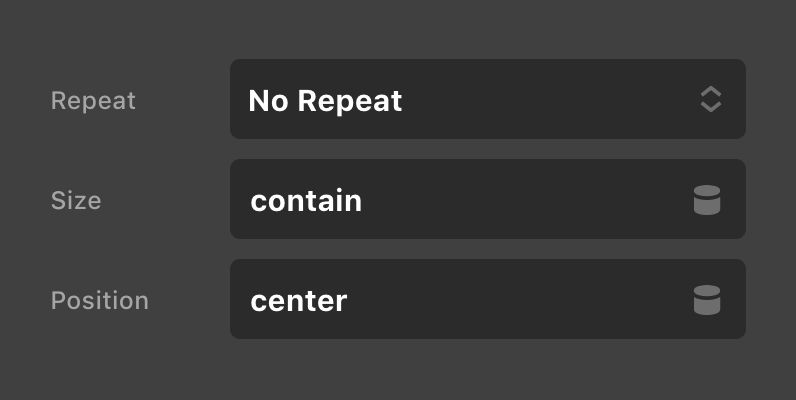Image resolution: width=796 pixels, height=400 pixels.
Task: Open the Repeat dropdown menu
Action: tap(487, 99)
